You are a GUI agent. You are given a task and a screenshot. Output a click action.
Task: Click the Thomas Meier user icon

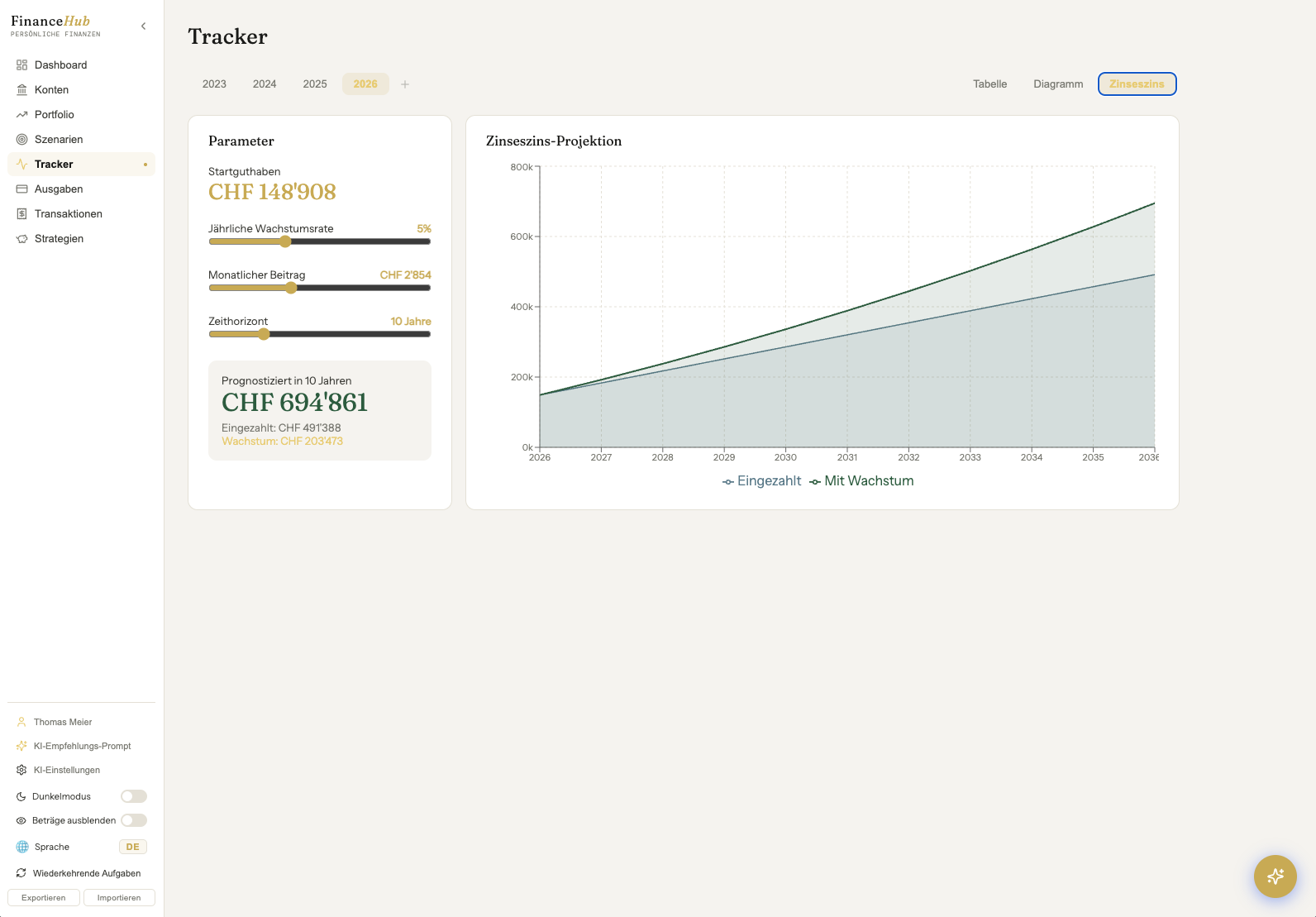(x=21, y=722)
